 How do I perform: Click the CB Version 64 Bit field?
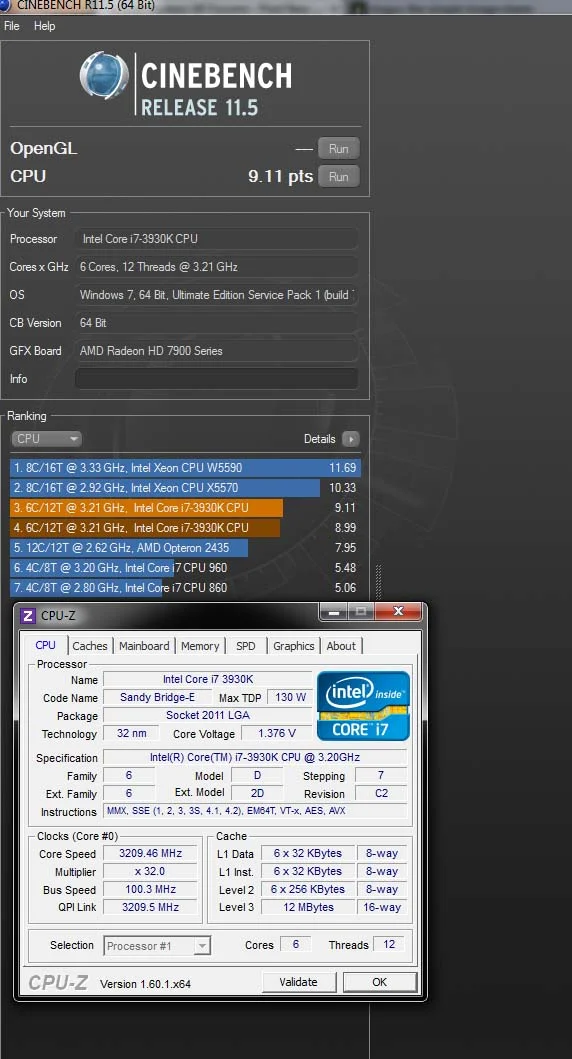point(217,323)
